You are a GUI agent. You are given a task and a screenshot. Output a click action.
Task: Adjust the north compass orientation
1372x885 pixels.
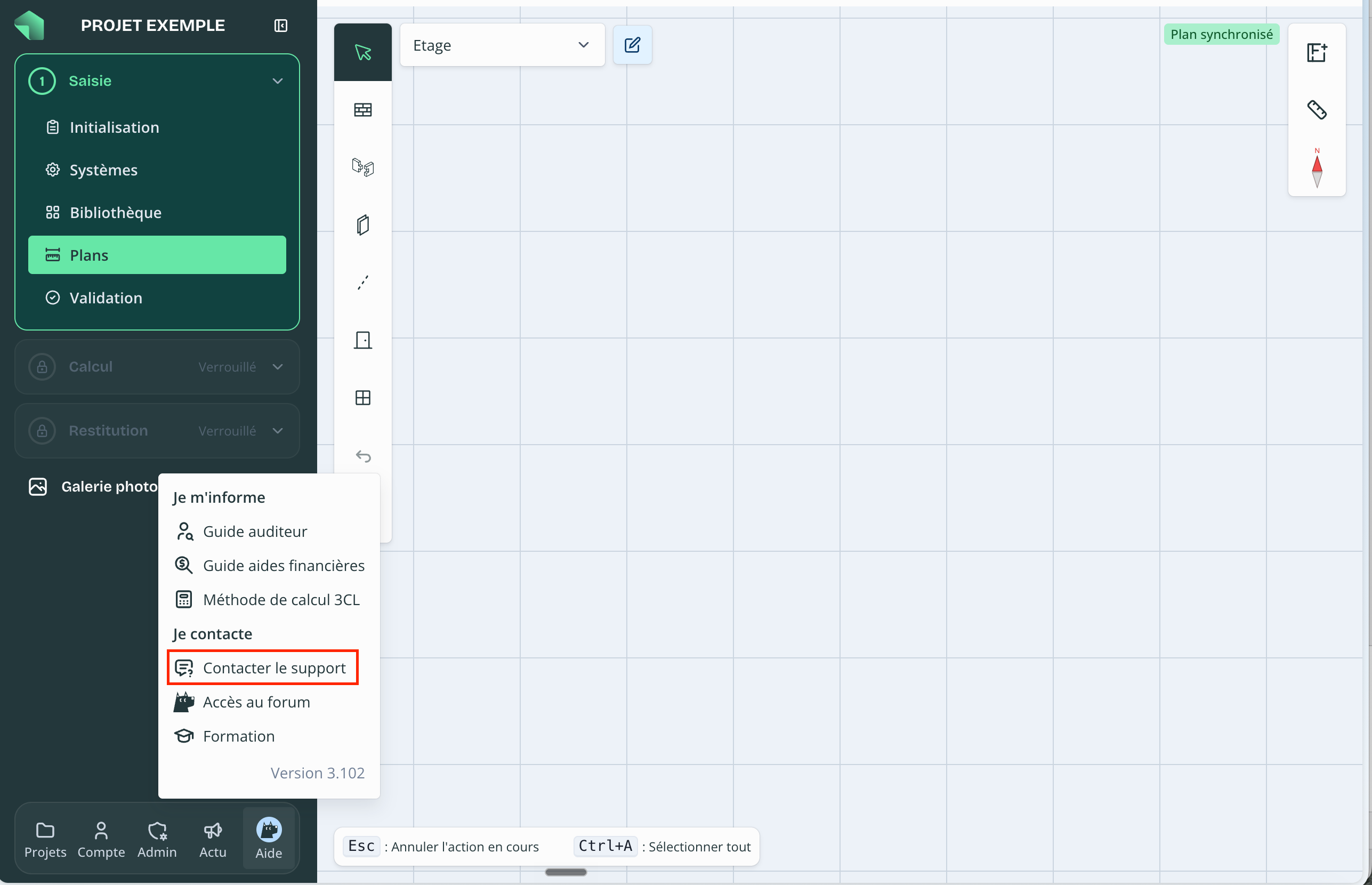click(x=1316, y=168)
